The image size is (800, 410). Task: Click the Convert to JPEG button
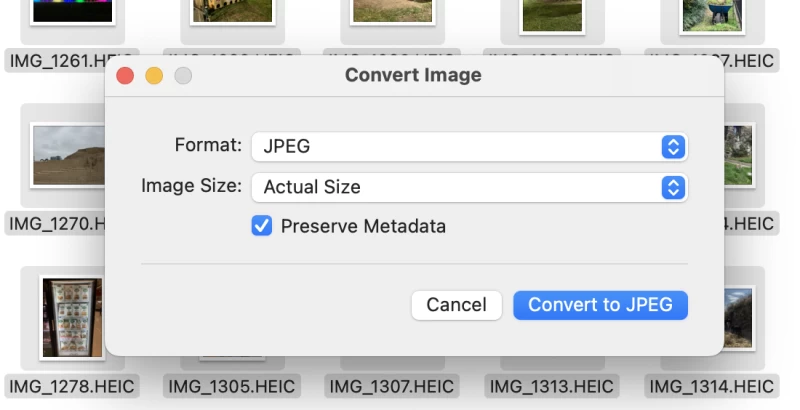(x=600, y=305)
